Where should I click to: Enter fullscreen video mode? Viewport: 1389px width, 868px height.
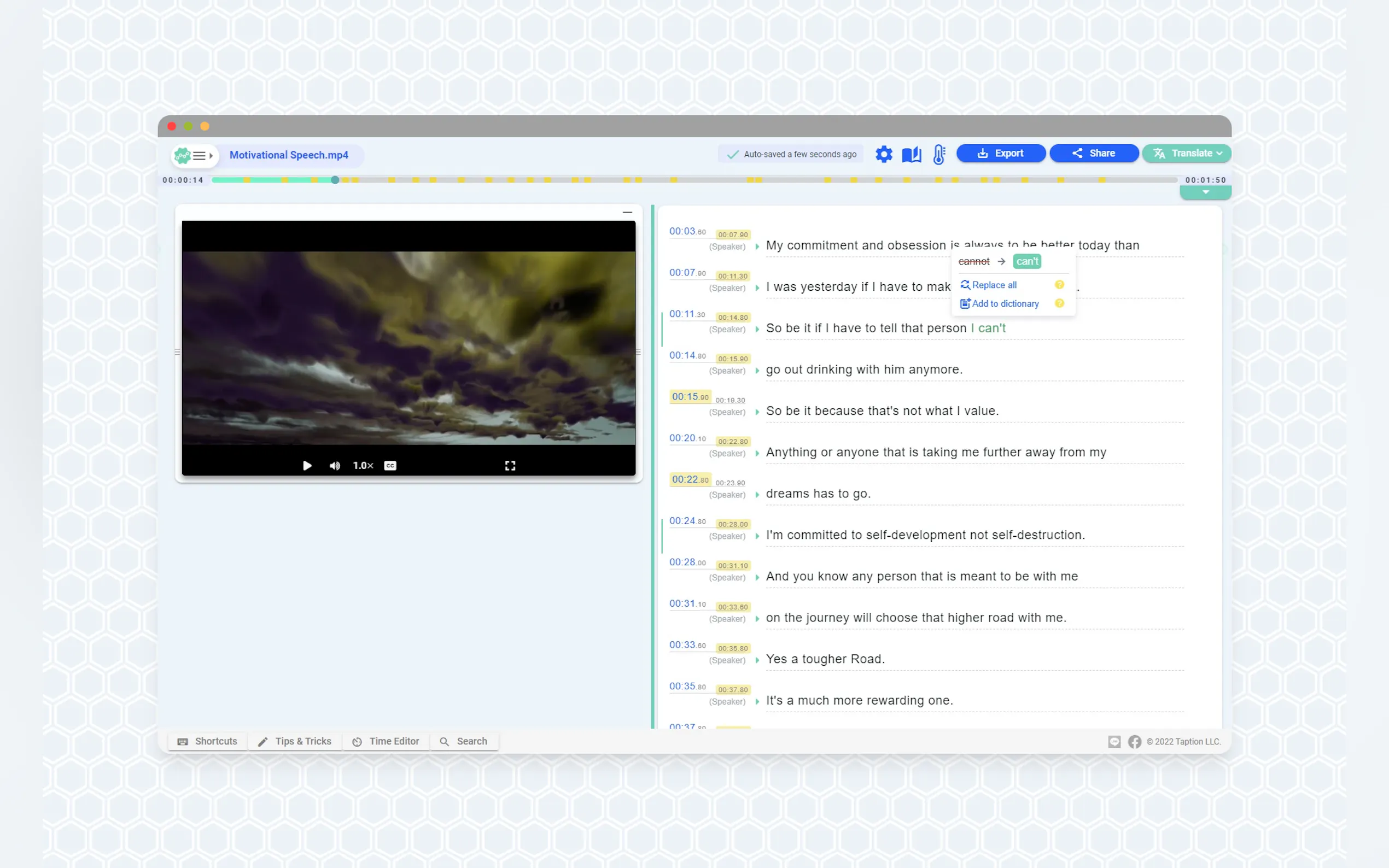pyautogui.click(x=510, y=466)
